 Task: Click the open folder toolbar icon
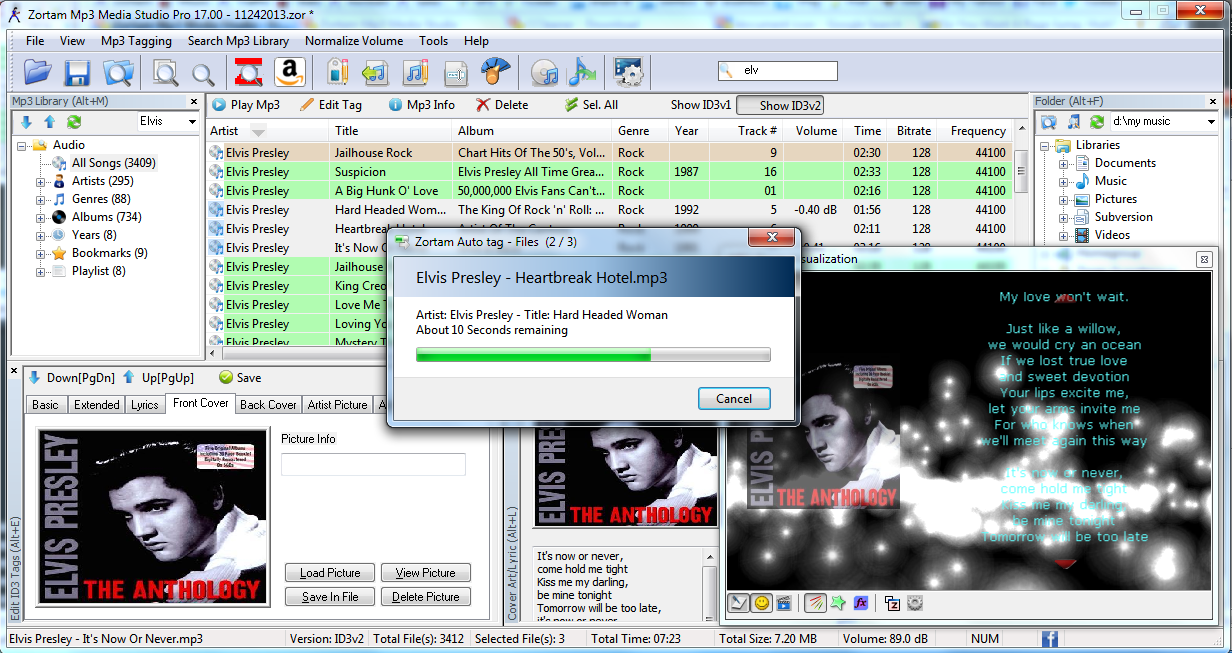[x=38, y=72]
